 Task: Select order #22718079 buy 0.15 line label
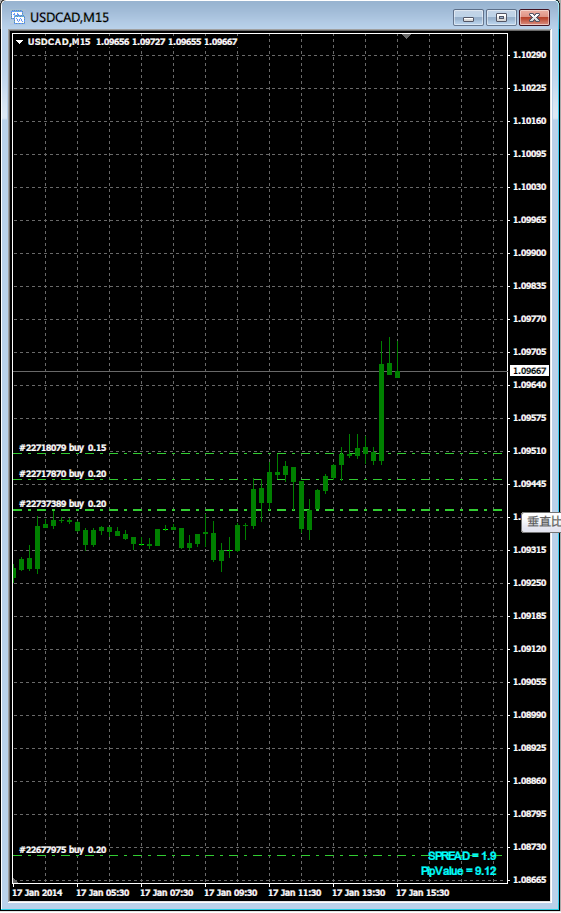point(63,448)
